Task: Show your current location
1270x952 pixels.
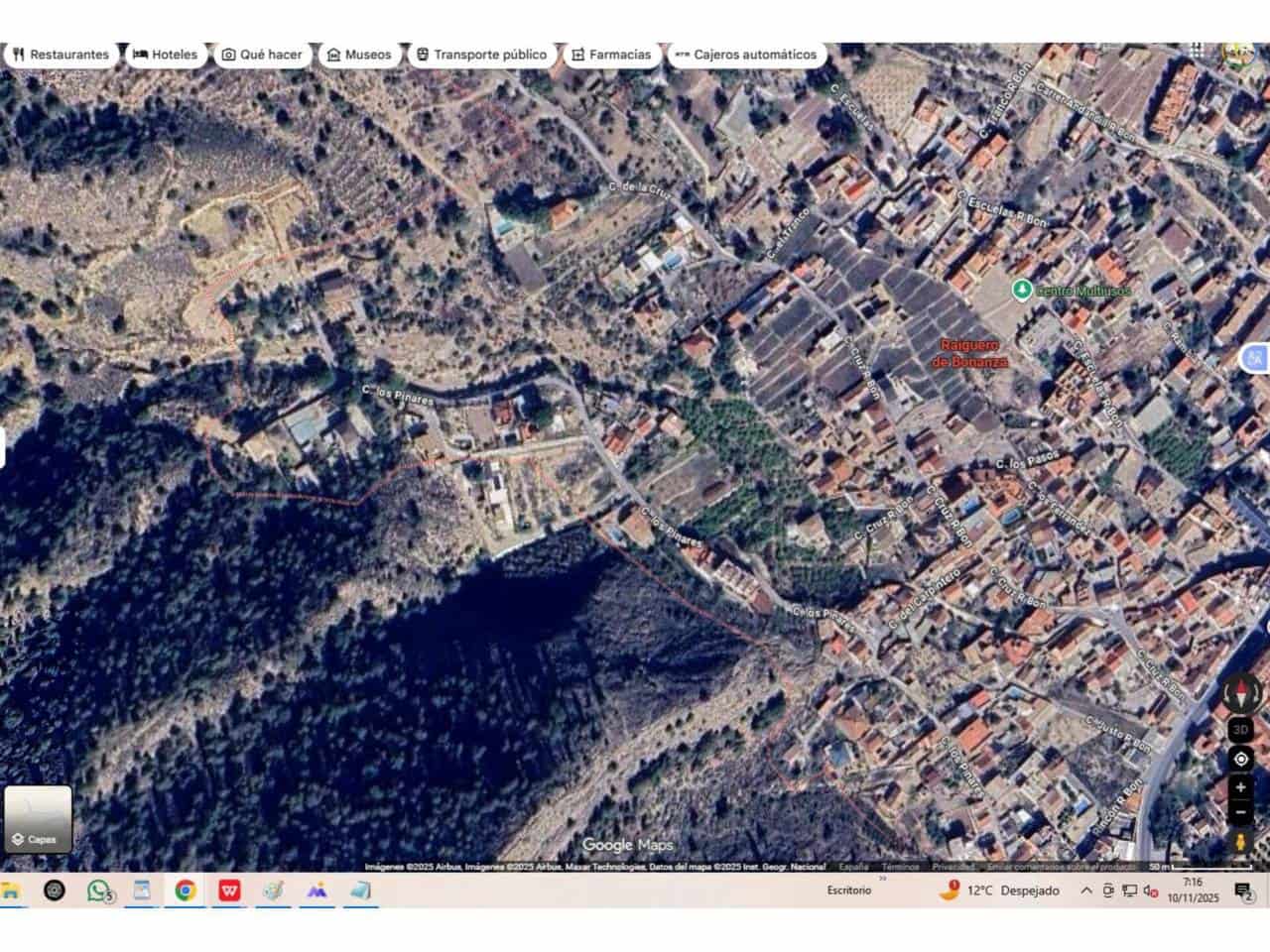Action: pyautogui.click(x=1240, y=760)
